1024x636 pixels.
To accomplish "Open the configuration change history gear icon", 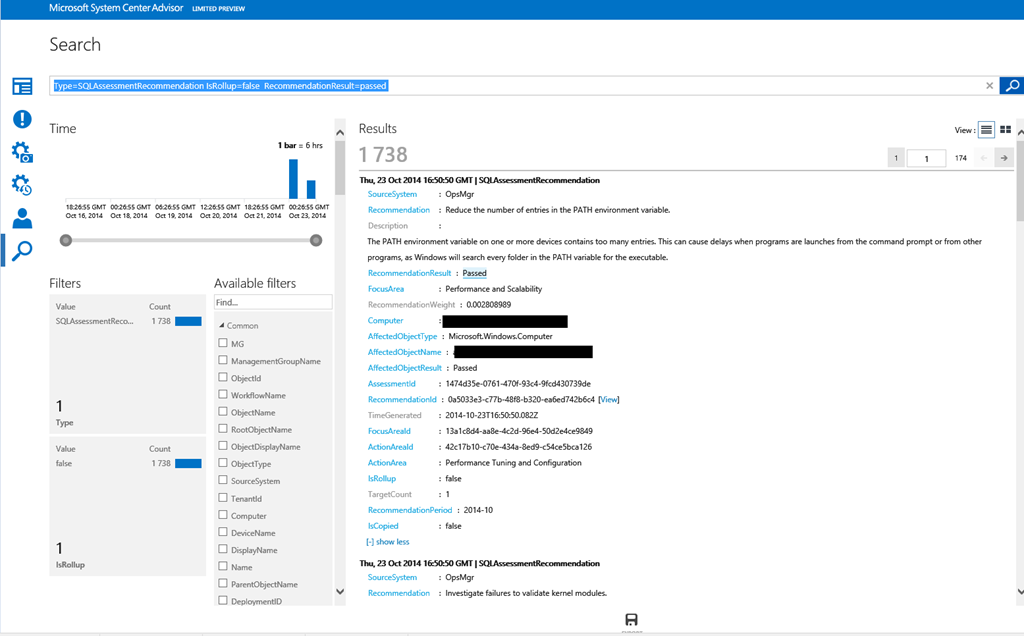I will [22, 185].
